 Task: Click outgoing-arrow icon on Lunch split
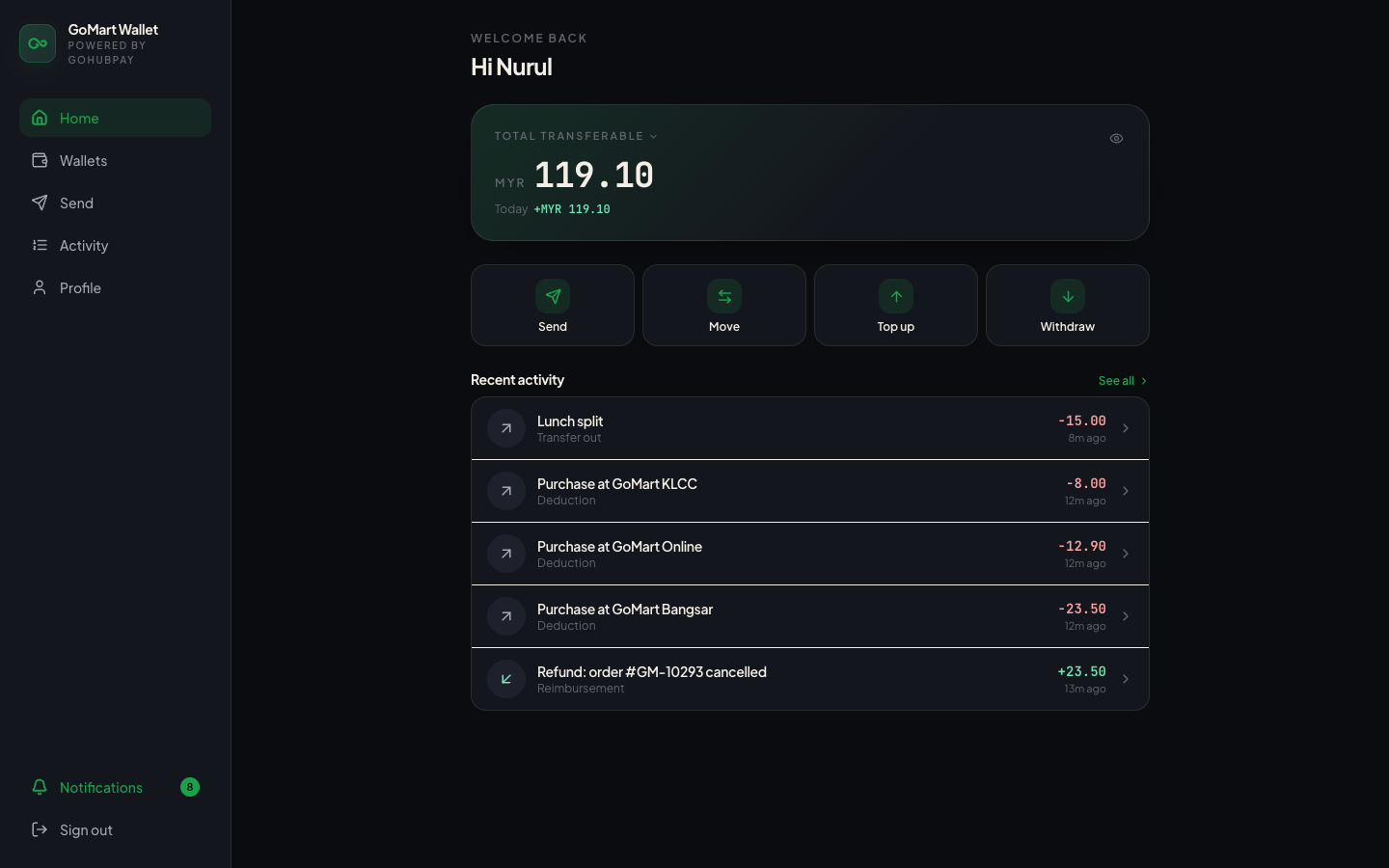click(x=506, y=428)
